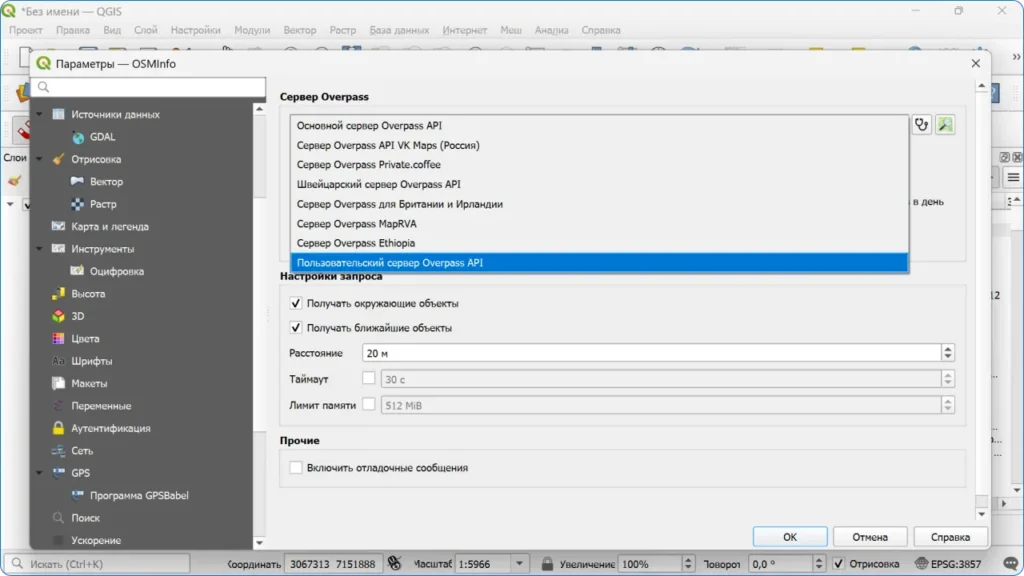Choose Пользовательский сервер Overpass API
This screenshot has height=576, width=1024.
click(x=599, y=263)
